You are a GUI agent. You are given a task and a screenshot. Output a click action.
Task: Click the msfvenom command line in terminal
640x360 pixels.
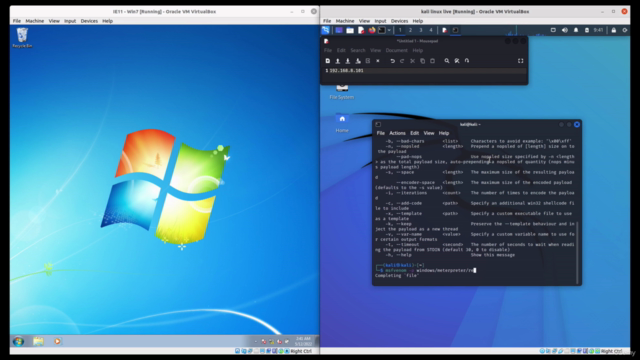426,270
